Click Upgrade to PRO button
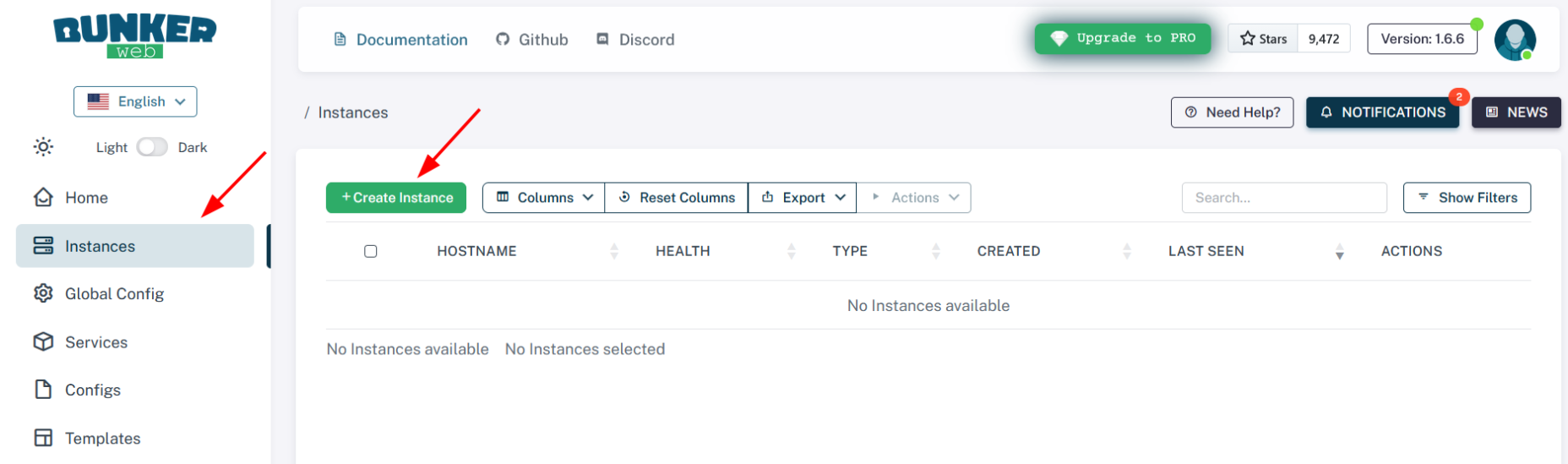Image resolution: width=1568 pixels, height=464 pixels. pyautogui.click(x=1123, y=38)
